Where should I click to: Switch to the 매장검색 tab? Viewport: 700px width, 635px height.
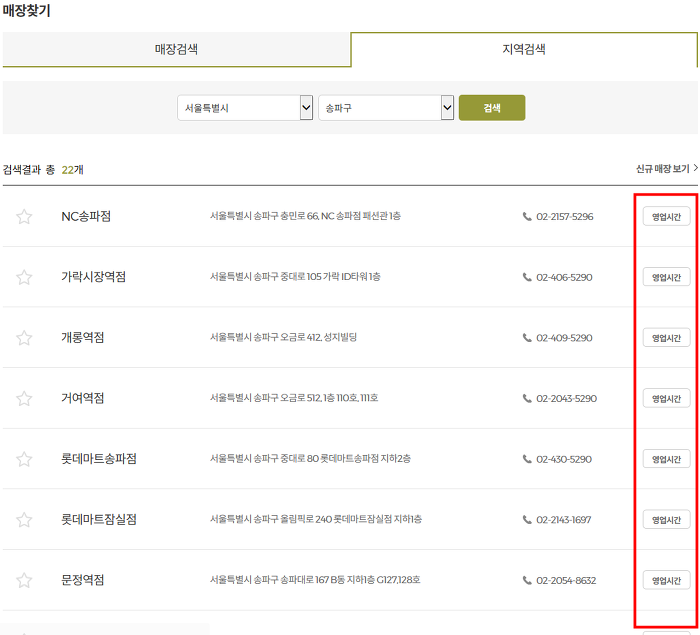click(176, 49)
